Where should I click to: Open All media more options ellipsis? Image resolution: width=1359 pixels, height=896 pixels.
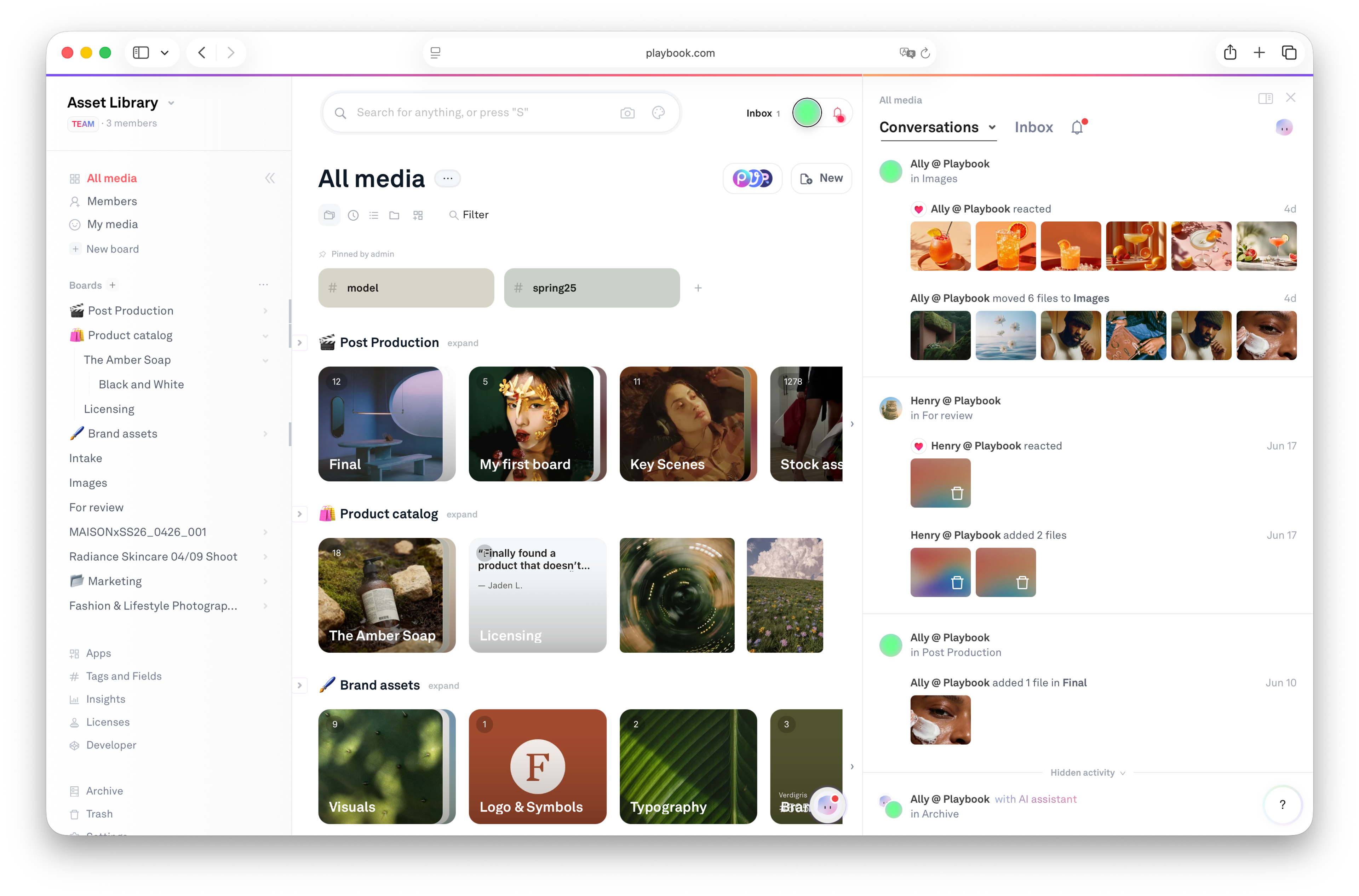448,178
